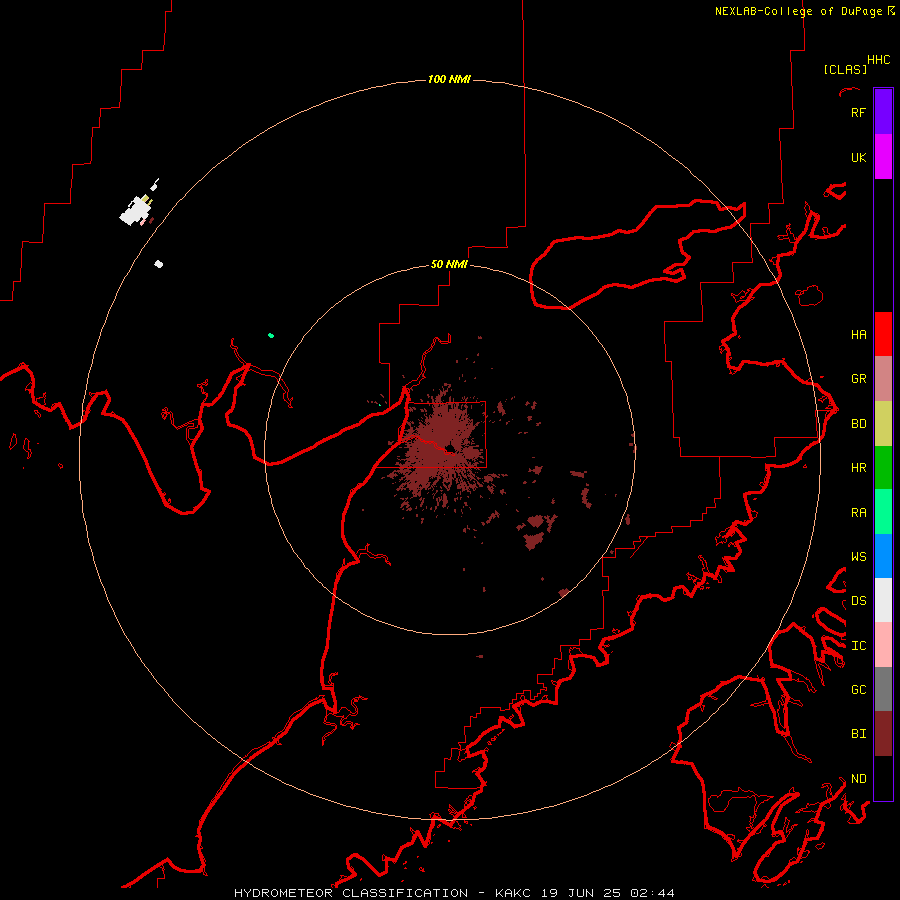Screen dimensions: 900x900
Task: Click the IC legend label
Action: click(858, 646)
